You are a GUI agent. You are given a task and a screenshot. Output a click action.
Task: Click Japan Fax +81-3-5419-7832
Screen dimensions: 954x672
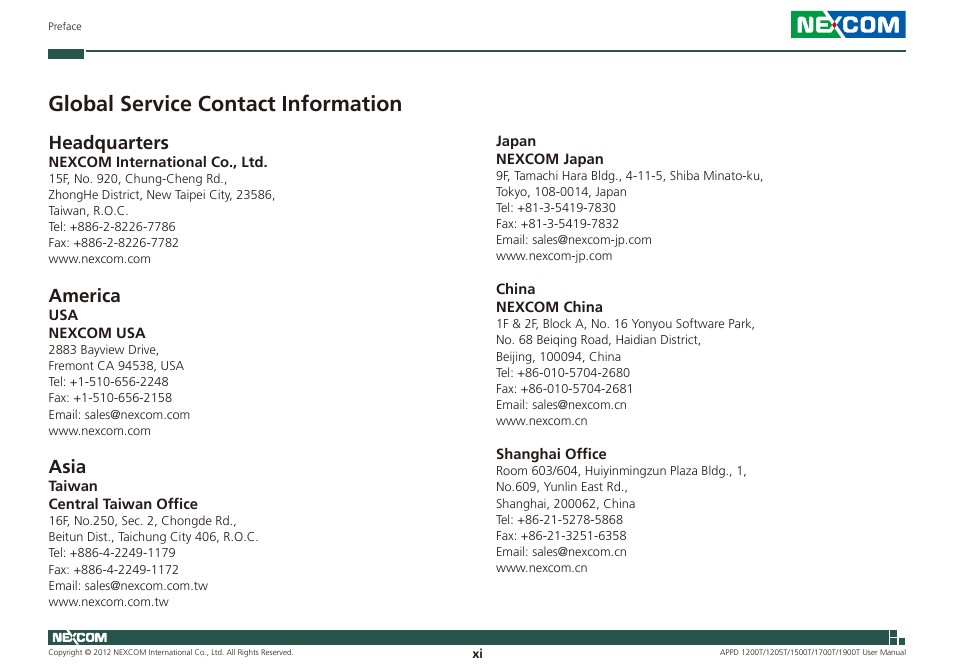coord(557,224)
